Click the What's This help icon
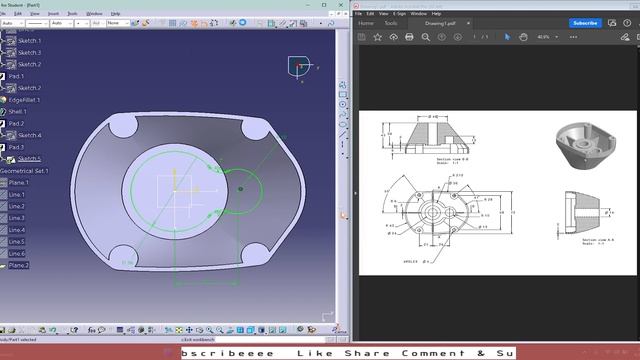 pyautogui.click(x=74, y=330)
